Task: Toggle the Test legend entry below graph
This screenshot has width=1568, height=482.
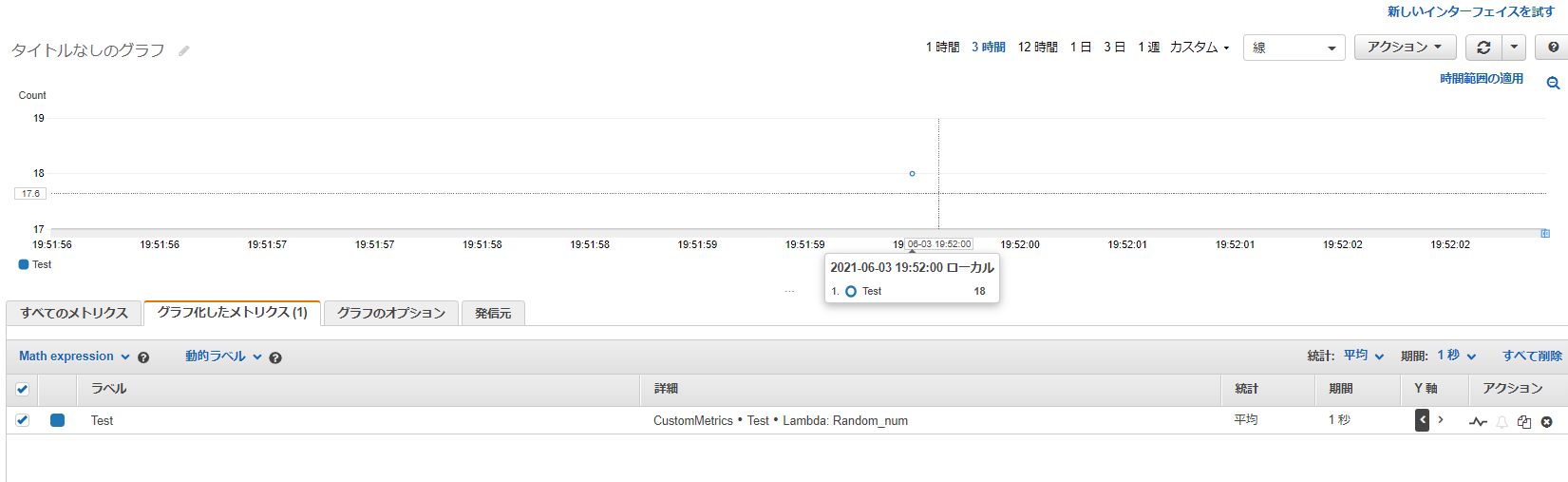Action: click(35, 264)
